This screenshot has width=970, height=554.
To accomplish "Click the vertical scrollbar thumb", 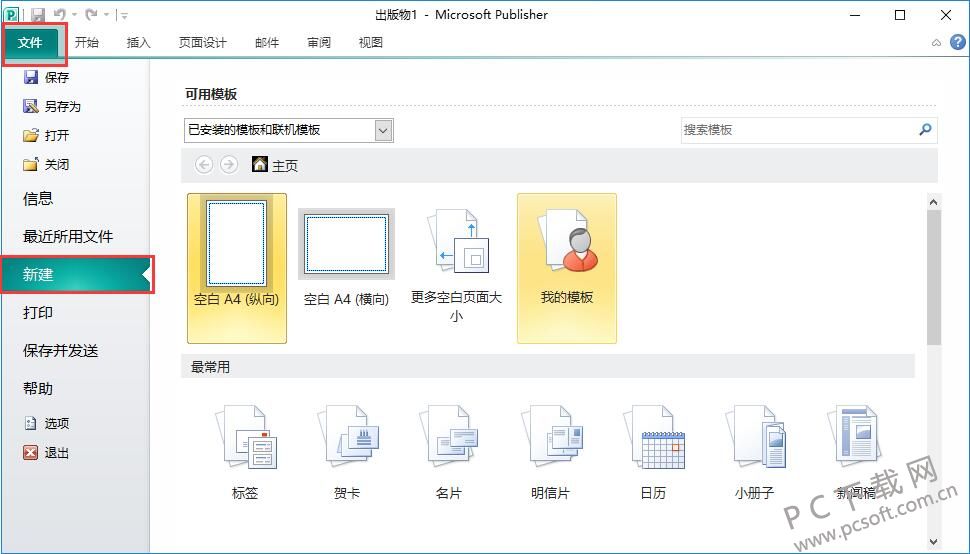I will 934,278.
